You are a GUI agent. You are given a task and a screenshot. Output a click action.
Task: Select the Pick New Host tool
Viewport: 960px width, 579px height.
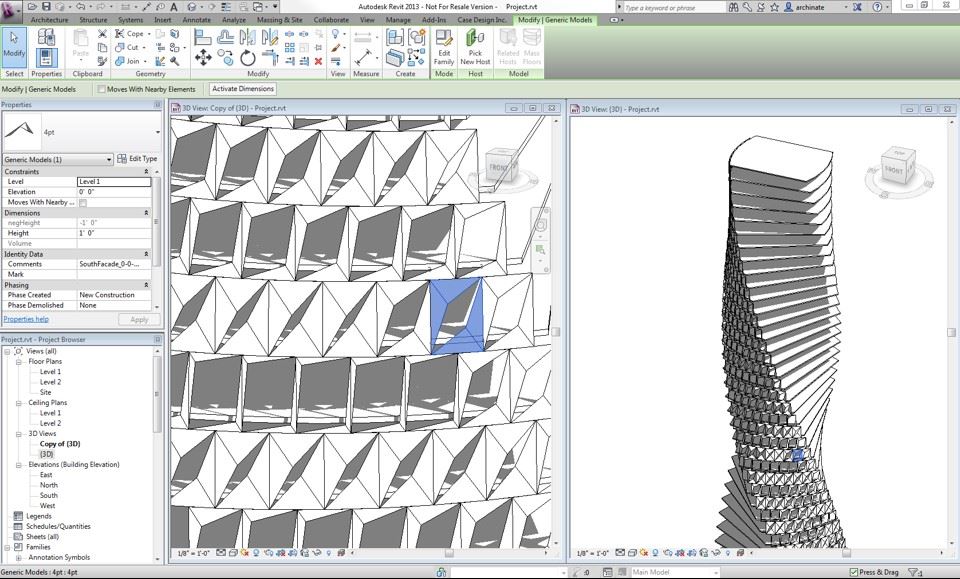tap(476, 44)
